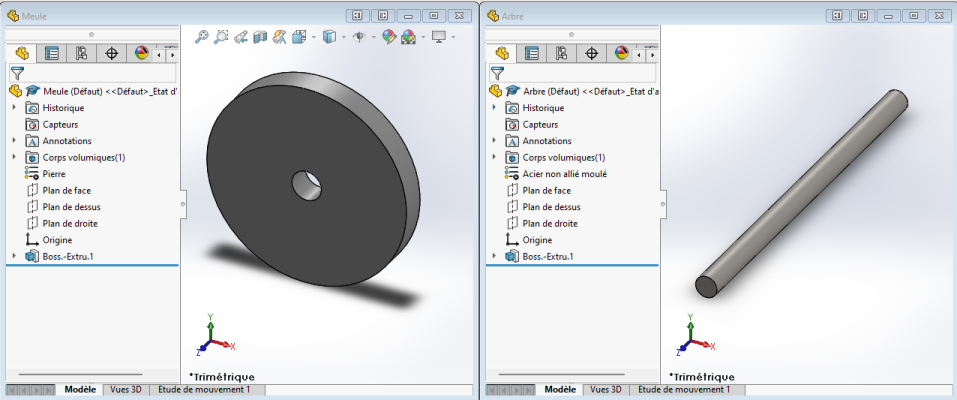Click horizontal scrollbar of Meule tree panel
957x400 pixels.
click(81, 374)
